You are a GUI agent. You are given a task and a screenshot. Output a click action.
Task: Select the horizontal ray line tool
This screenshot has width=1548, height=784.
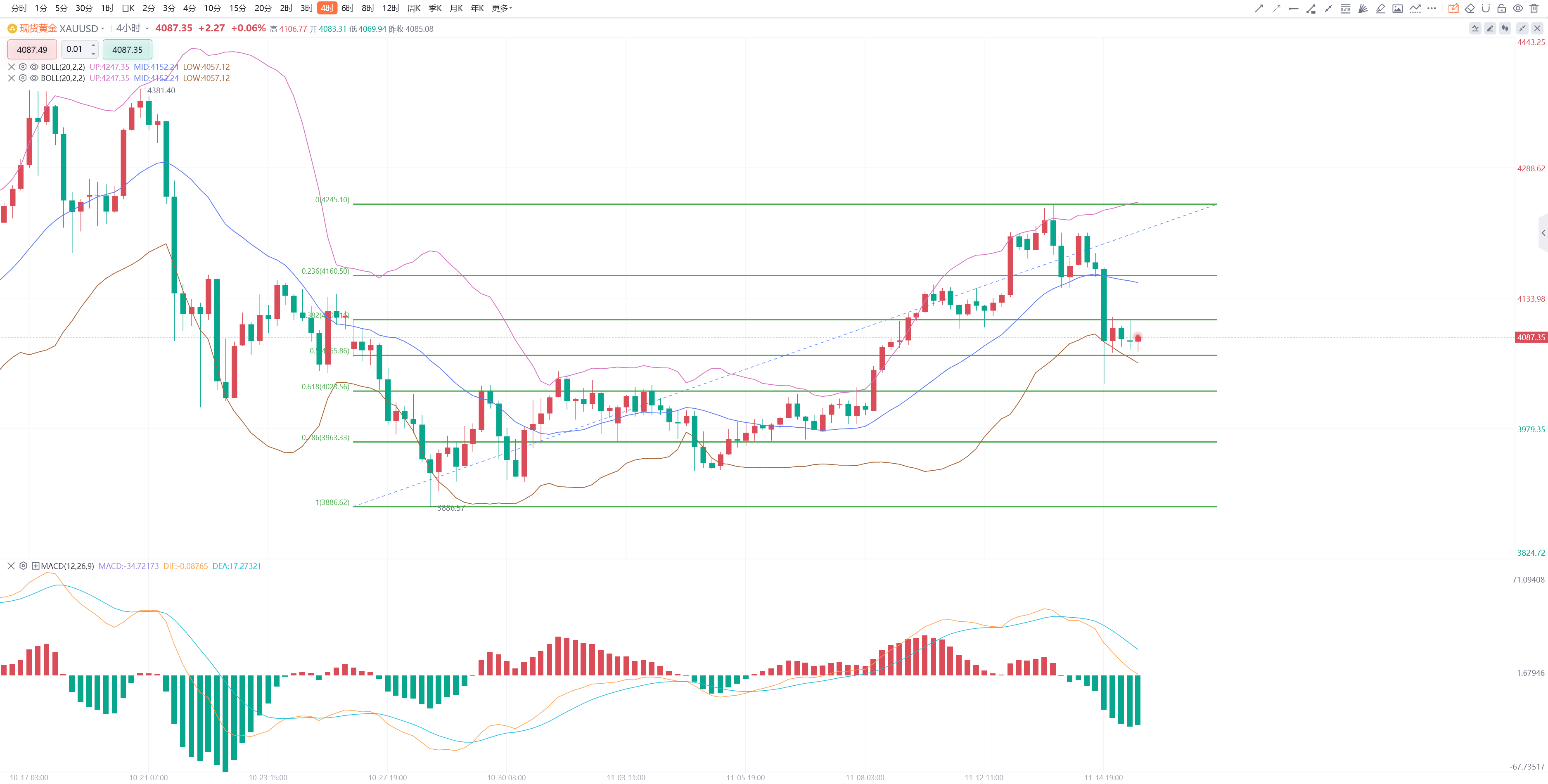pyautogui.click(x=1293, y=8)
